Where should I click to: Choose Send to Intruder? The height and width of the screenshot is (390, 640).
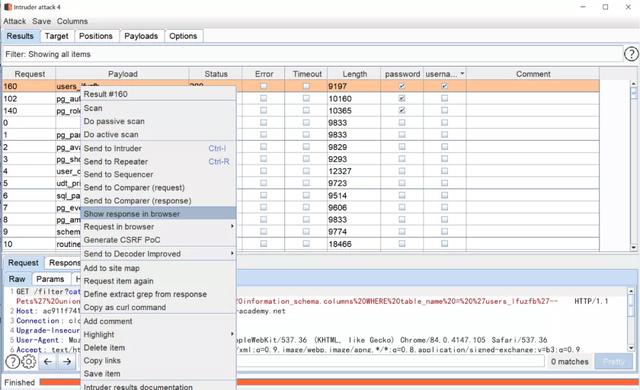[159, 148]
